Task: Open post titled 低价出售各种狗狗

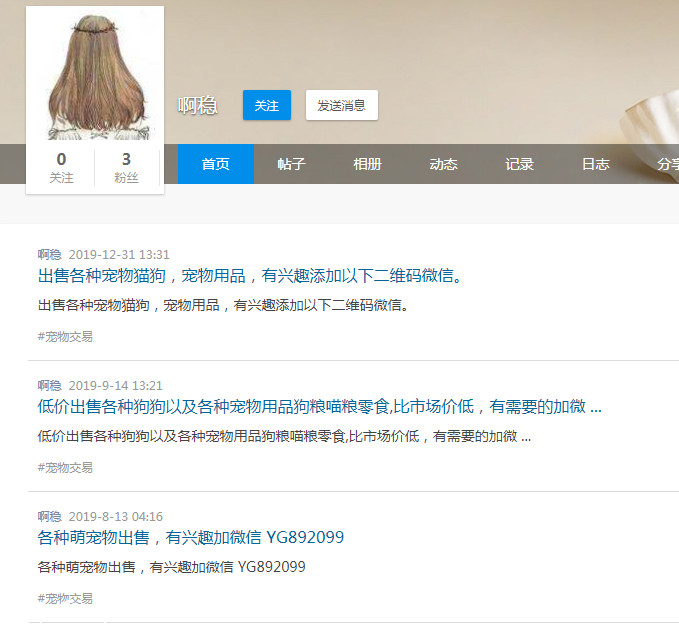Action: pyautogui.click(x=319, y=407)
